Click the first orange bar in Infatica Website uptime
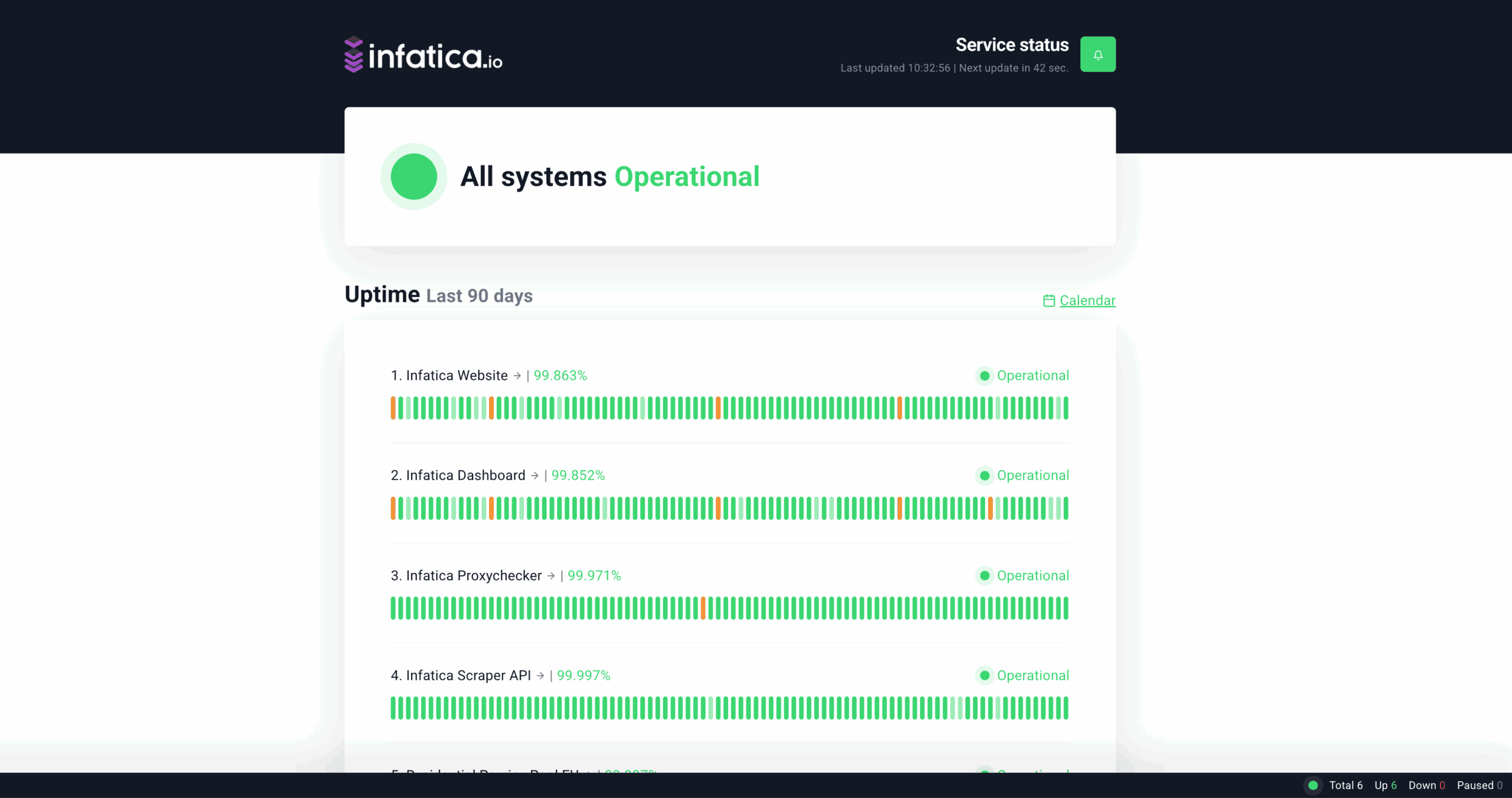 393,408
